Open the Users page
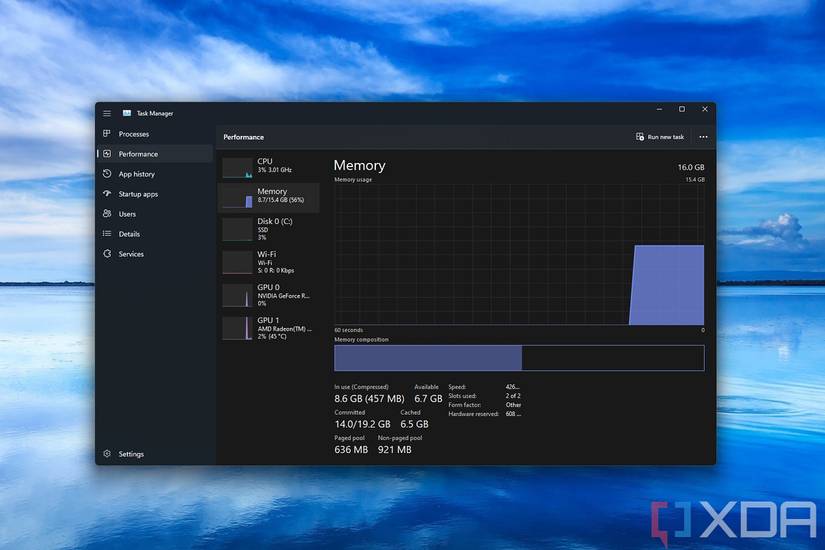The width and height of the screenshot is (825, 550). pos(127,214)
